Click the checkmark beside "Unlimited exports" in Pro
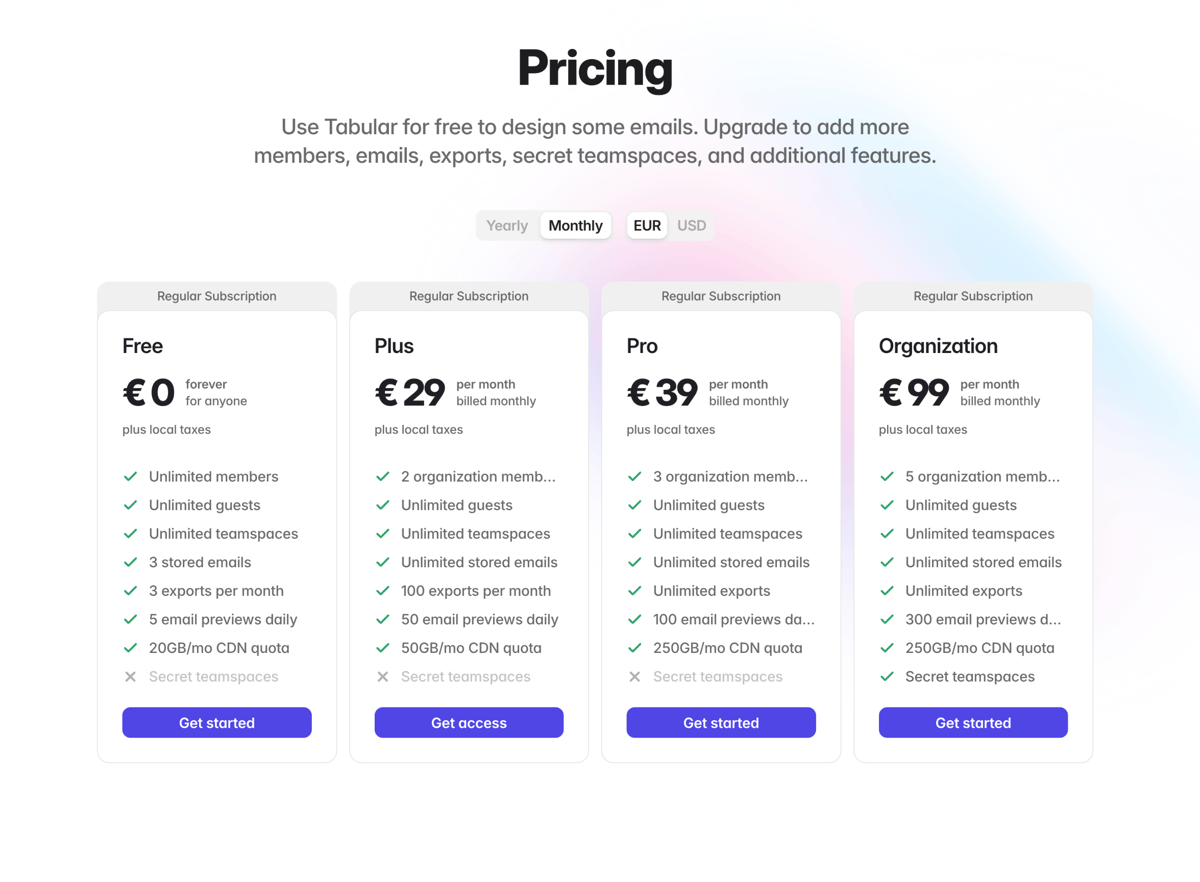 coord(634,591)
